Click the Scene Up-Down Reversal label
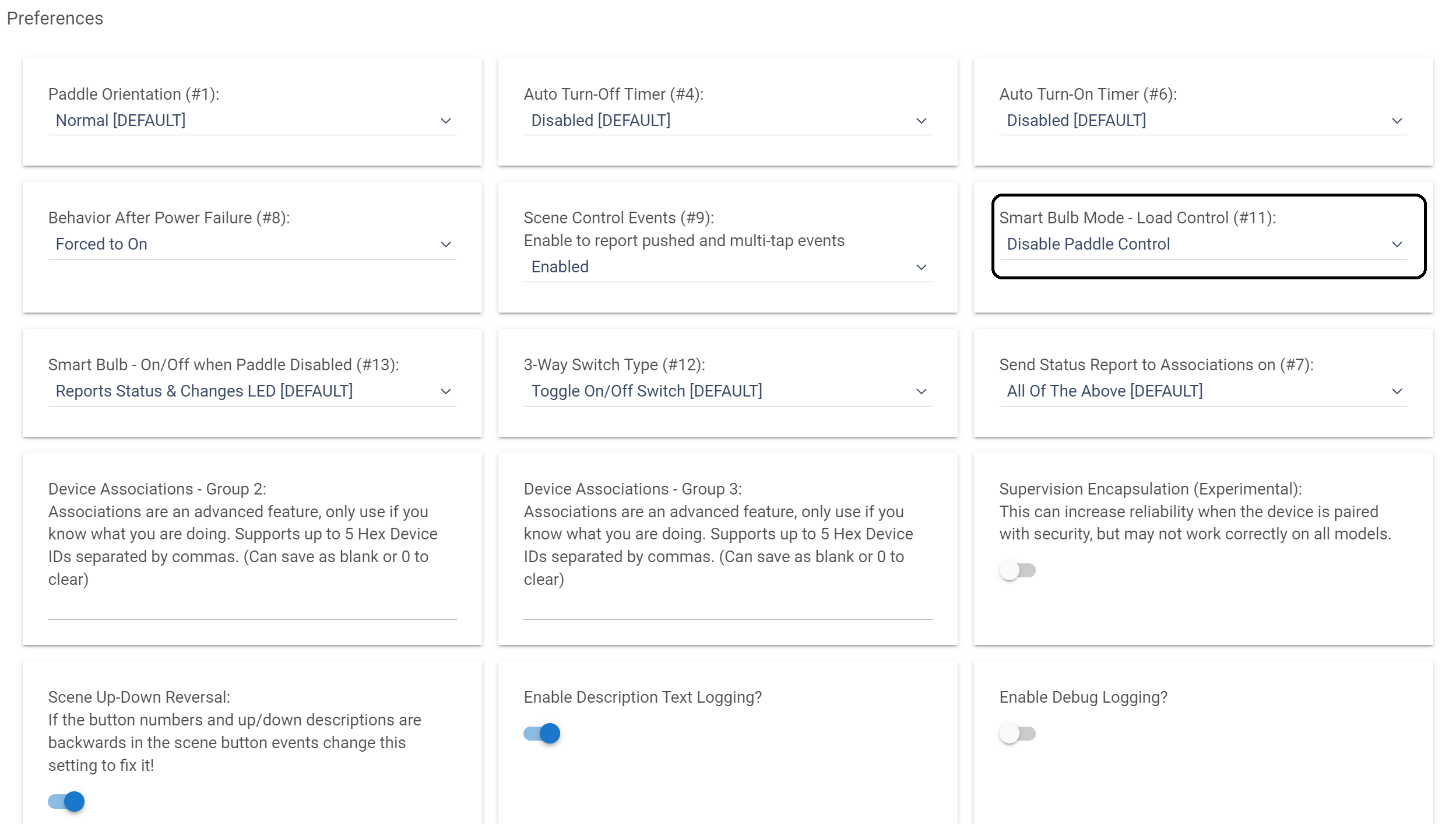The height and width of the screenshot is (824, 1456). pyautogui.click(x=139, y=697)
